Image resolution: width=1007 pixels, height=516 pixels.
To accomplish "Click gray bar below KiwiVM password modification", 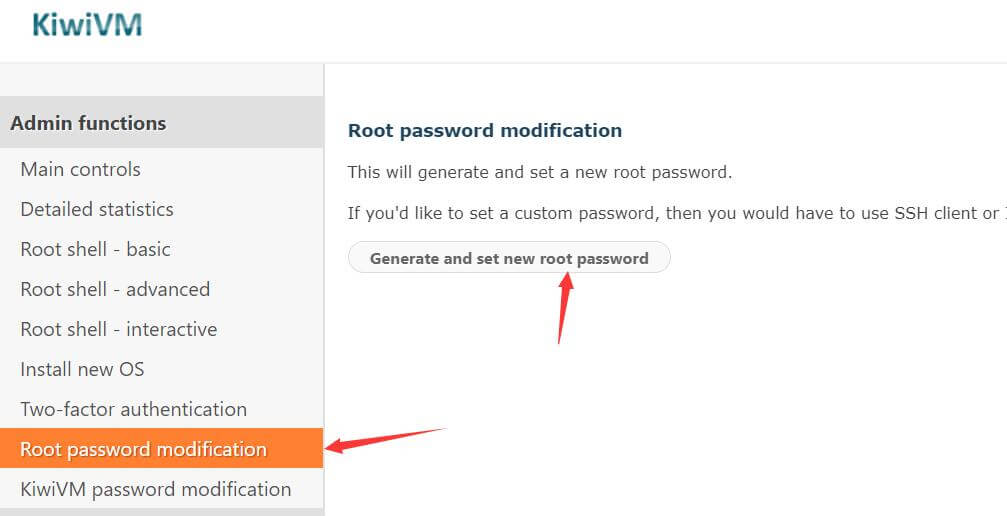I will (161, 512).
